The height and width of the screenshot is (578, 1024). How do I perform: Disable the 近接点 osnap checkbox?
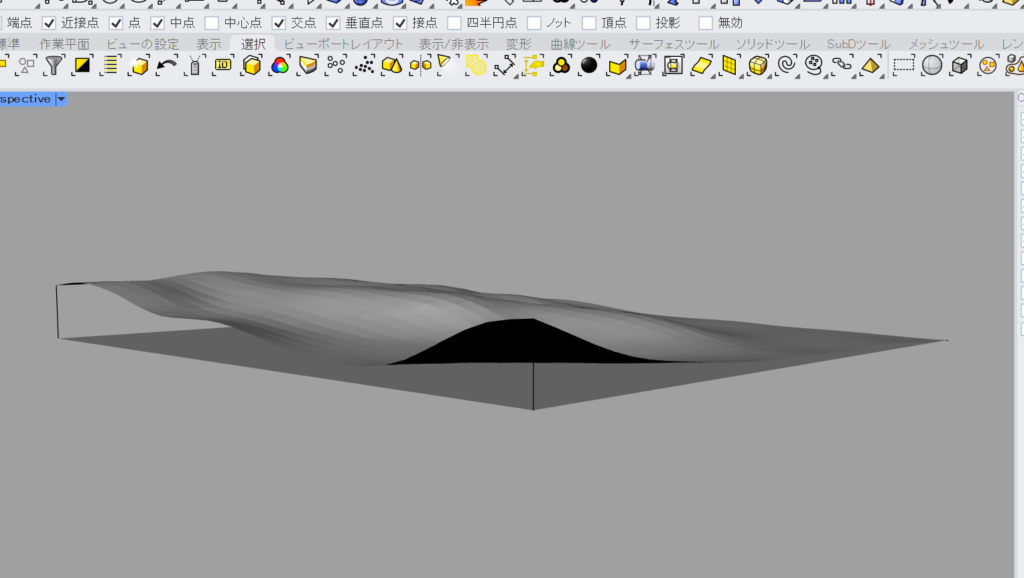(x=49, y=22)
